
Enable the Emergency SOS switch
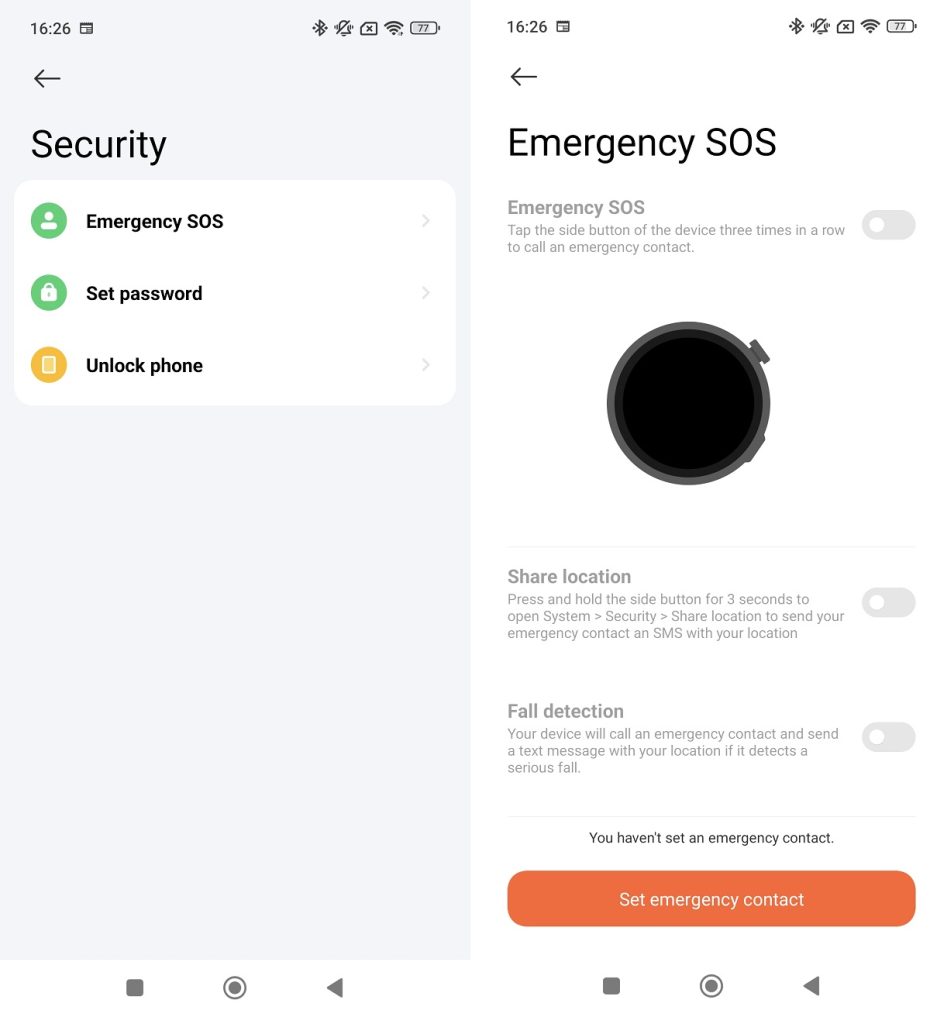888,225
